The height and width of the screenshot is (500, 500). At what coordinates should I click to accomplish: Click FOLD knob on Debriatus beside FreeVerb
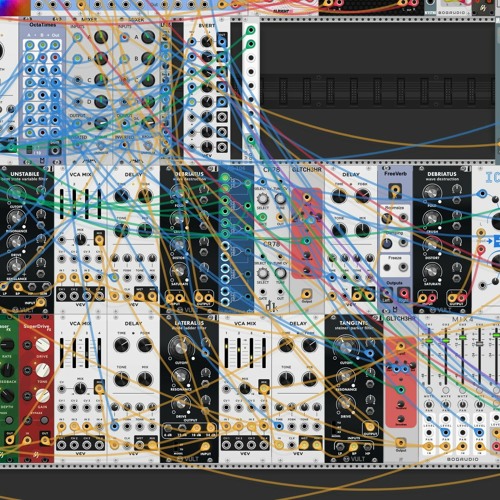[x=432, y=194]
